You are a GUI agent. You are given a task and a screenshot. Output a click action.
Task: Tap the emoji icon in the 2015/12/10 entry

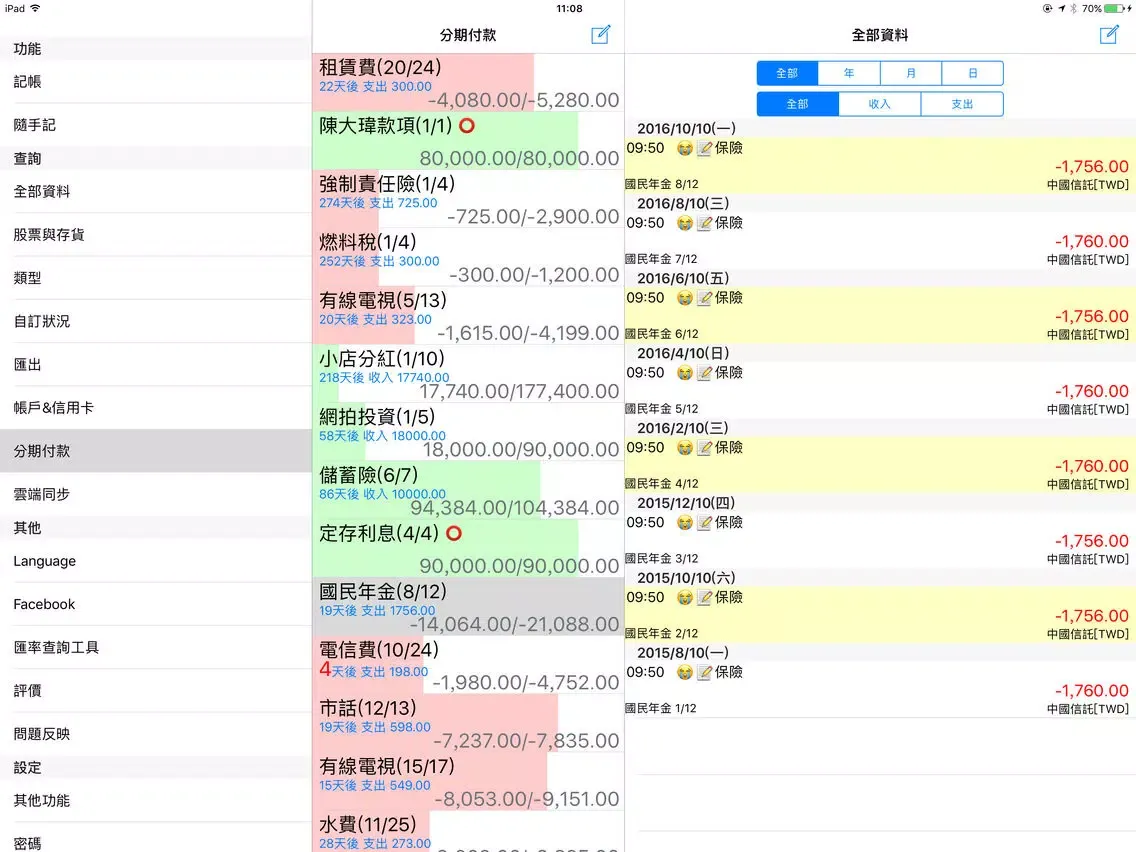[685, 522]
